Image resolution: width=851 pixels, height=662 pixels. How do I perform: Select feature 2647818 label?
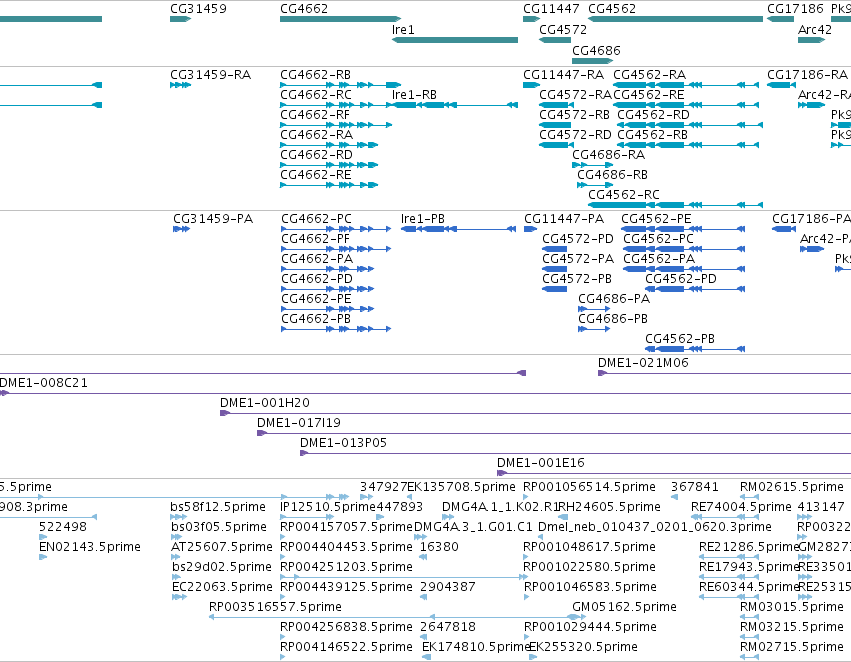448,627
